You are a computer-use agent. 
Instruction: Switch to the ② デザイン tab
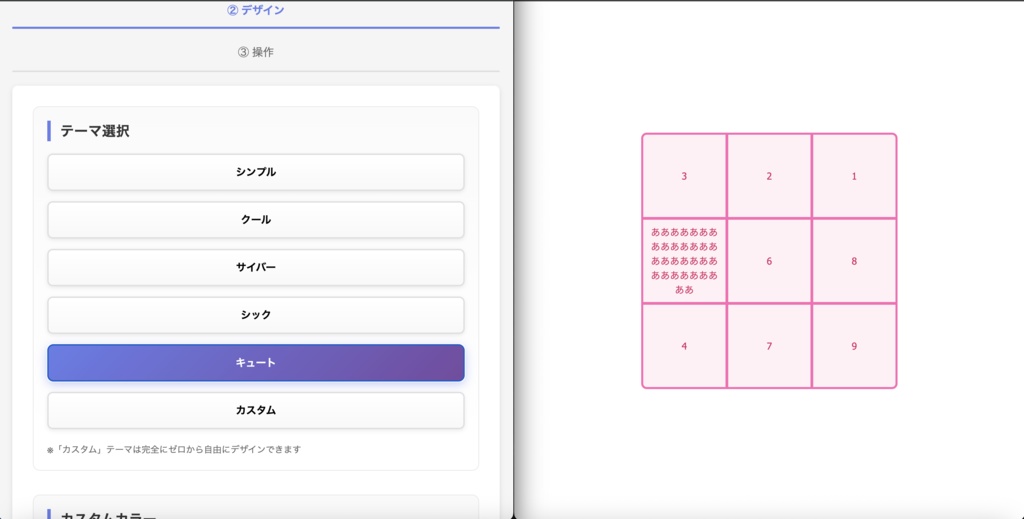click(256, 11)
